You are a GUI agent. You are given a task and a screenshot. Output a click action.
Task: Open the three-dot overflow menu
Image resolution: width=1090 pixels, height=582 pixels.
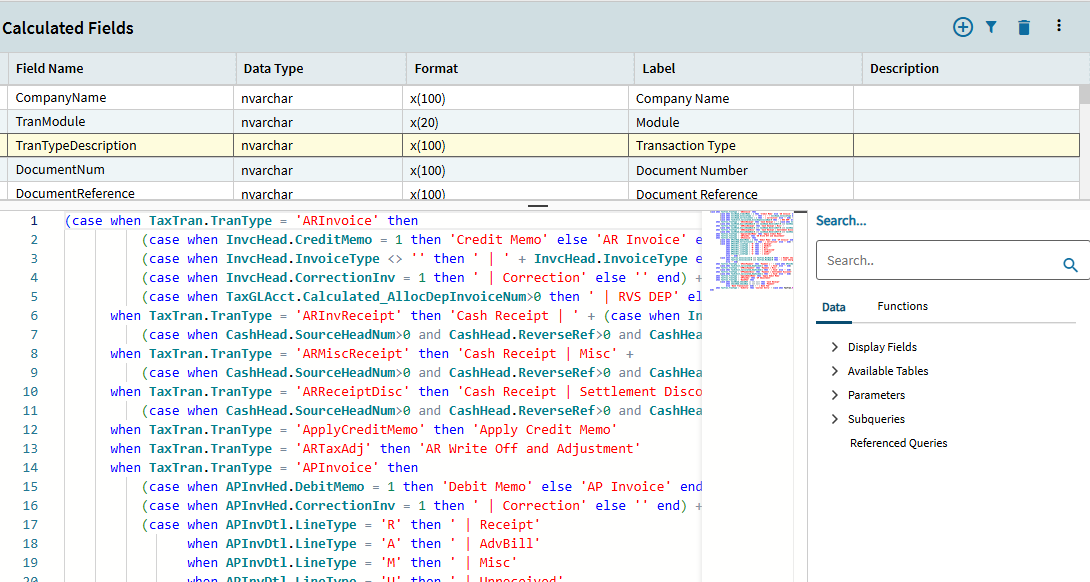pyautogui.click(x=1059, y=26)
